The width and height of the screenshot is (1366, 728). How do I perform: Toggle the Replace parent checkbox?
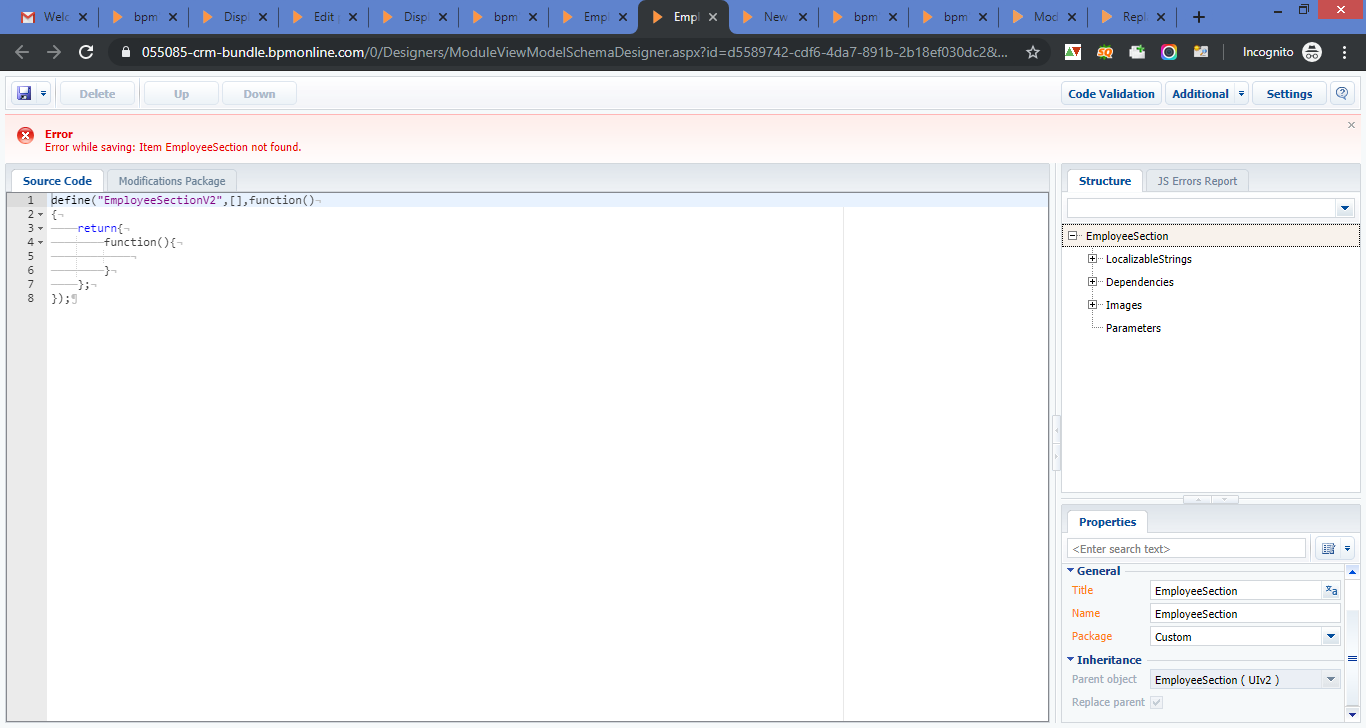point(1157,702)
